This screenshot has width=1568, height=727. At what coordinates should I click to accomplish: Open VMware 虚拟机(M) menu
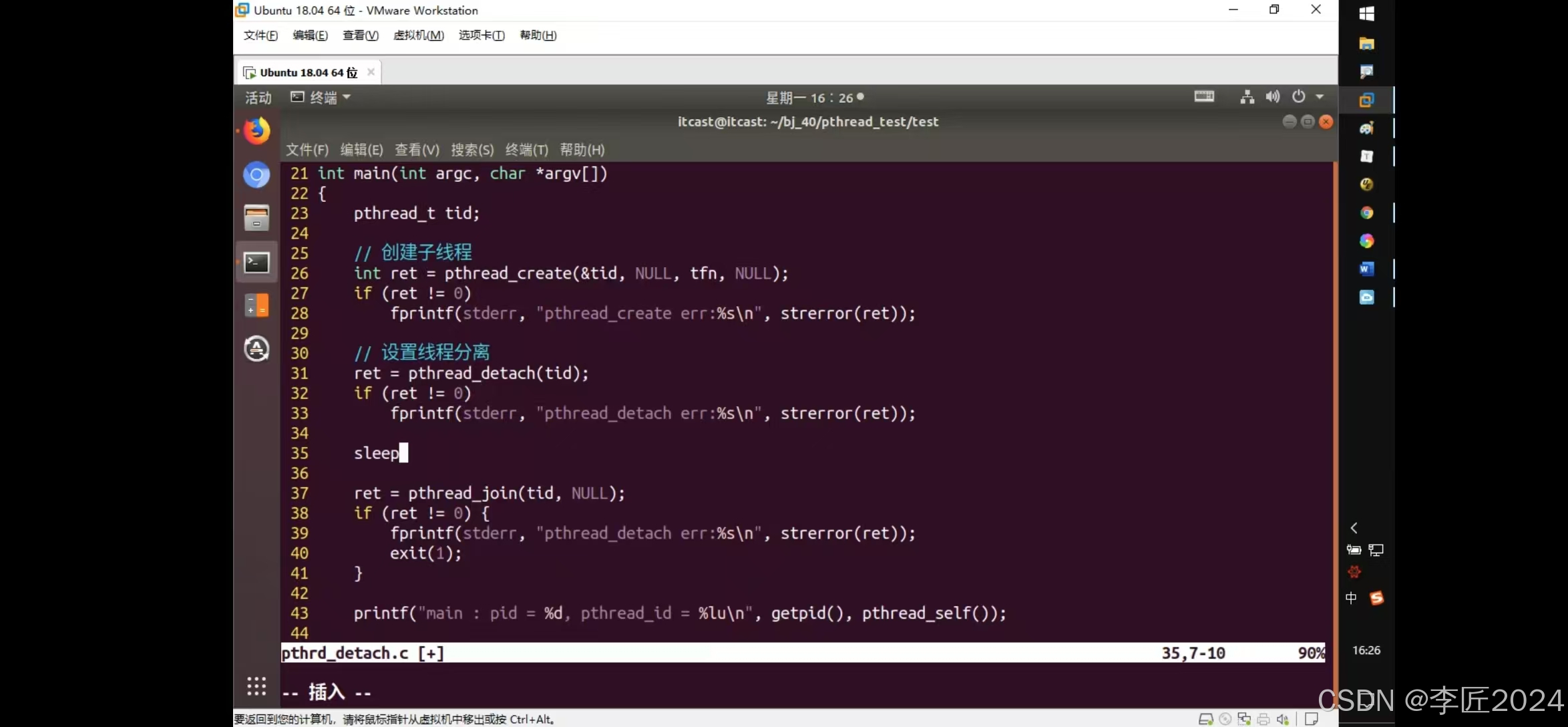click(x=419, y=35)
